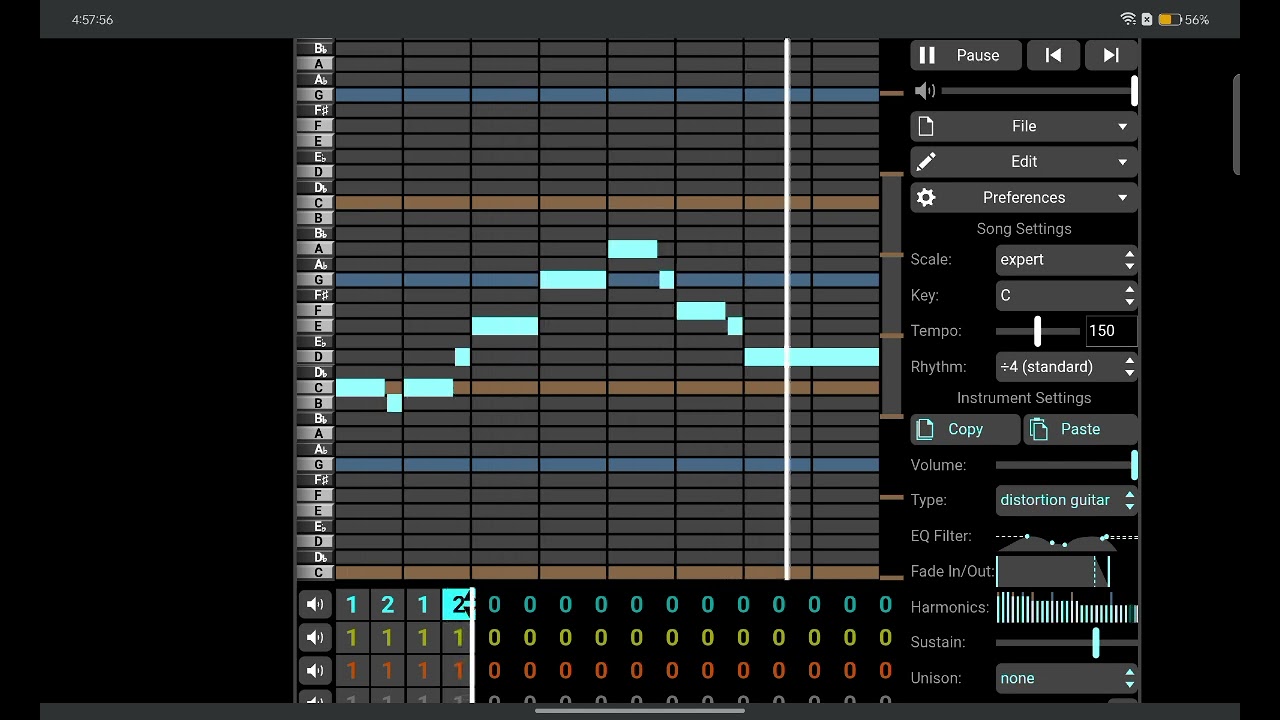Click the A note block in editor
The image size is (1280, 720).
point(633,249)
